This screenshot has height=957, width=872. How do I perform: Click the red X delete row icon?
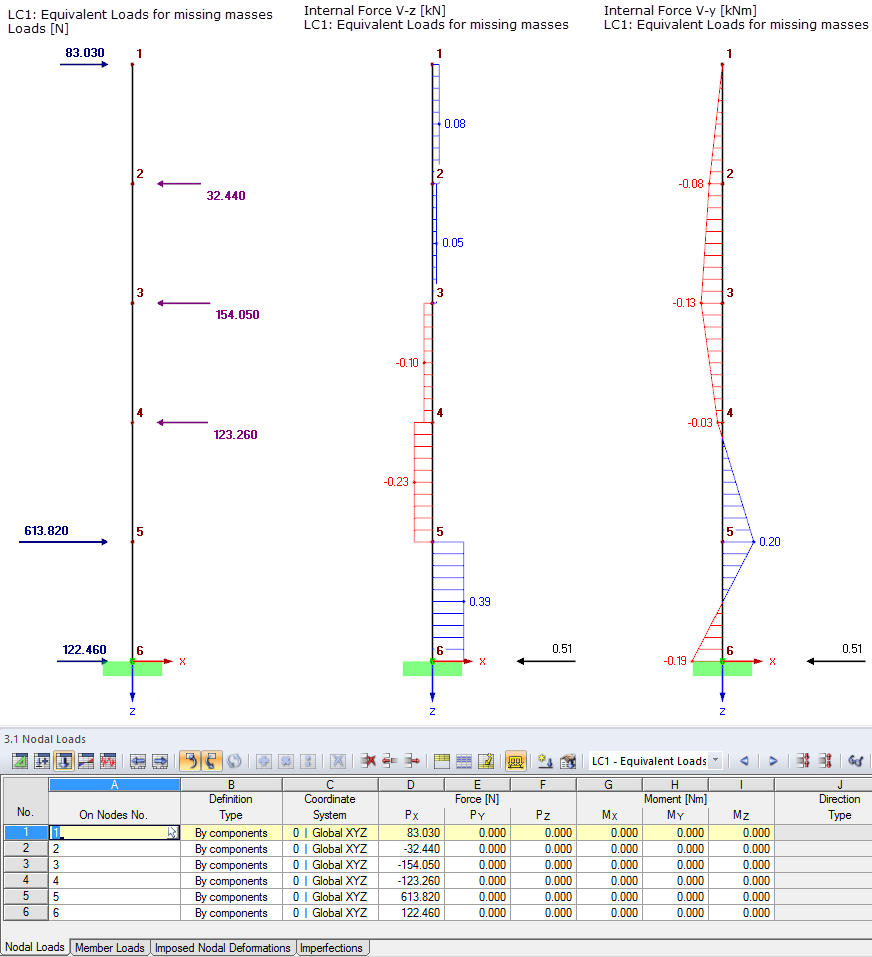367,761
